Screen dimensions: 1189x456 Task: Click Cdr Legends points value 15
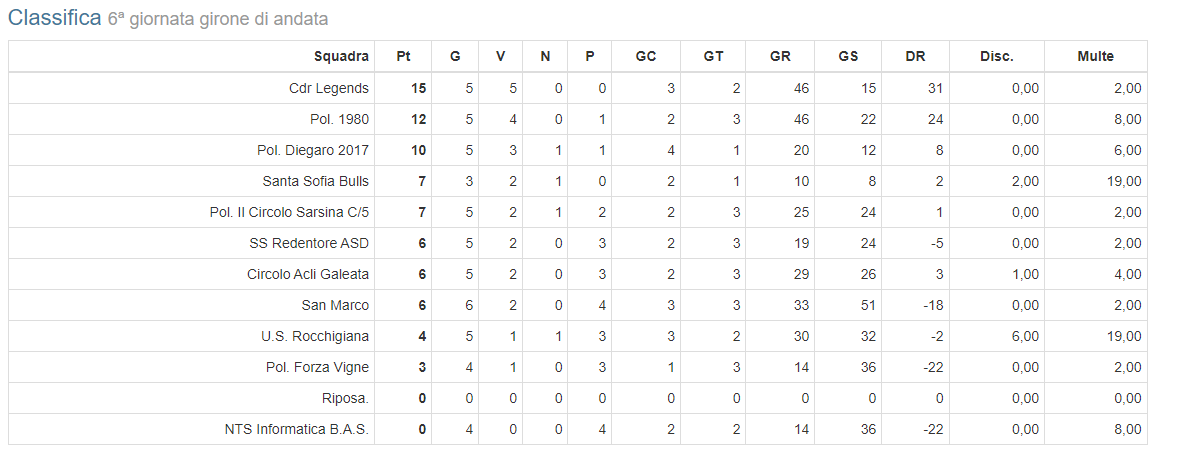coord(419,89)
